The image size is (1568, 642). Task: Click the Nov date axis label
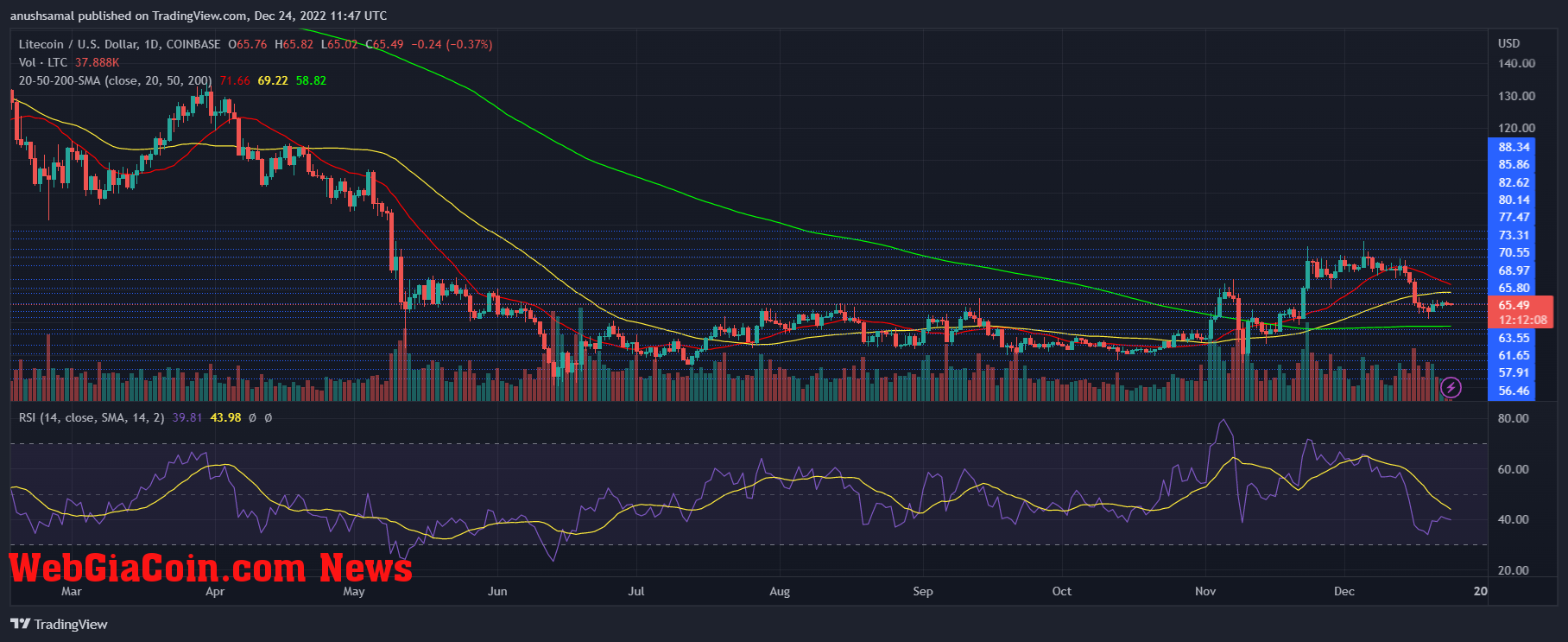point(1205,591)
